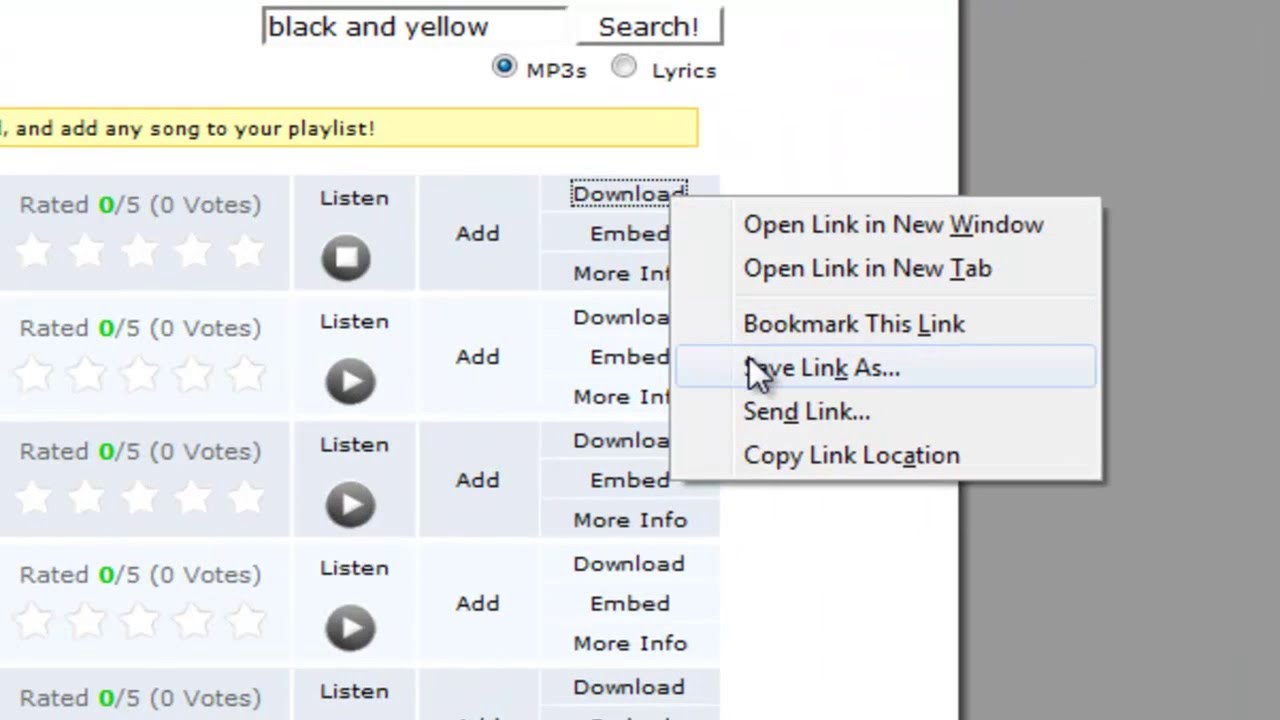Click Download for the fifth song at the bottom
Screen dimensions: 1280x720
tap(629, 687)
